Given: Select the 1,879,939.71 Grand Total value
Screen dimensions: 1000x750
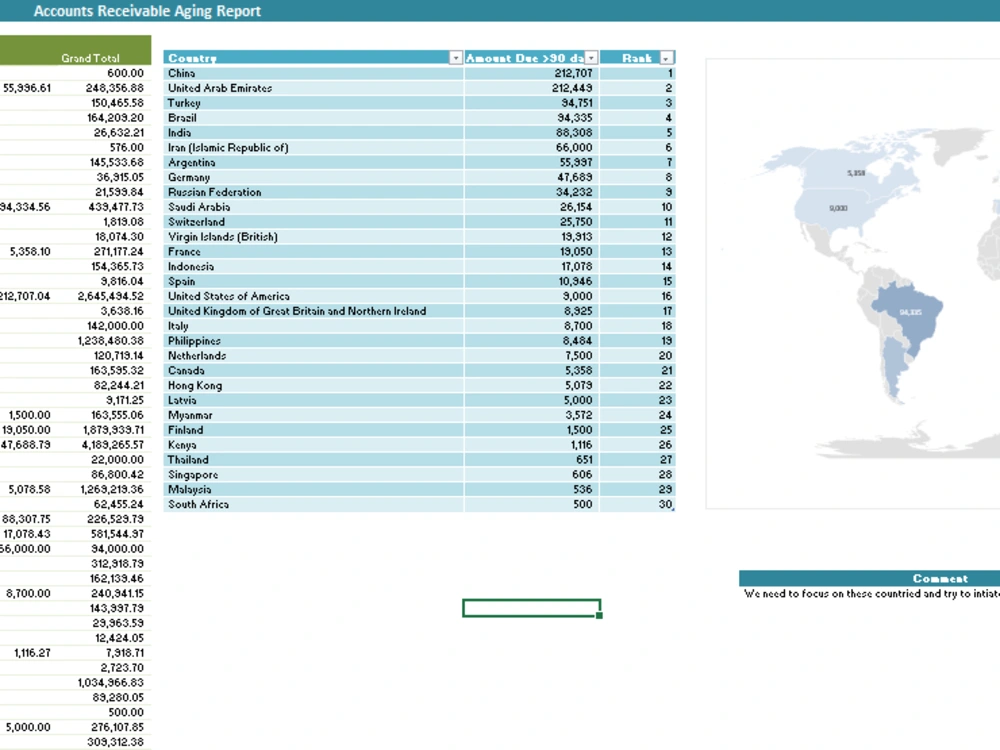Looking at the screenshot, I should 113,430.
